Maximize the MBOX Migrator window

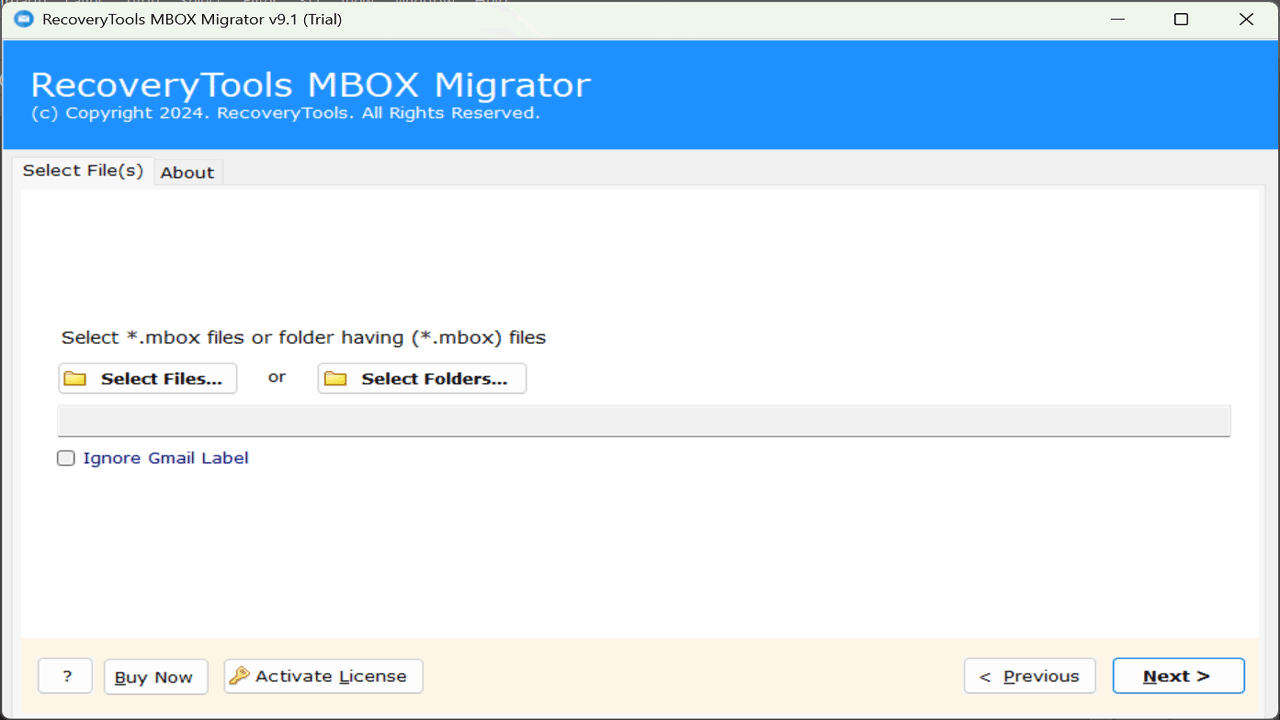coord(1181,19)
